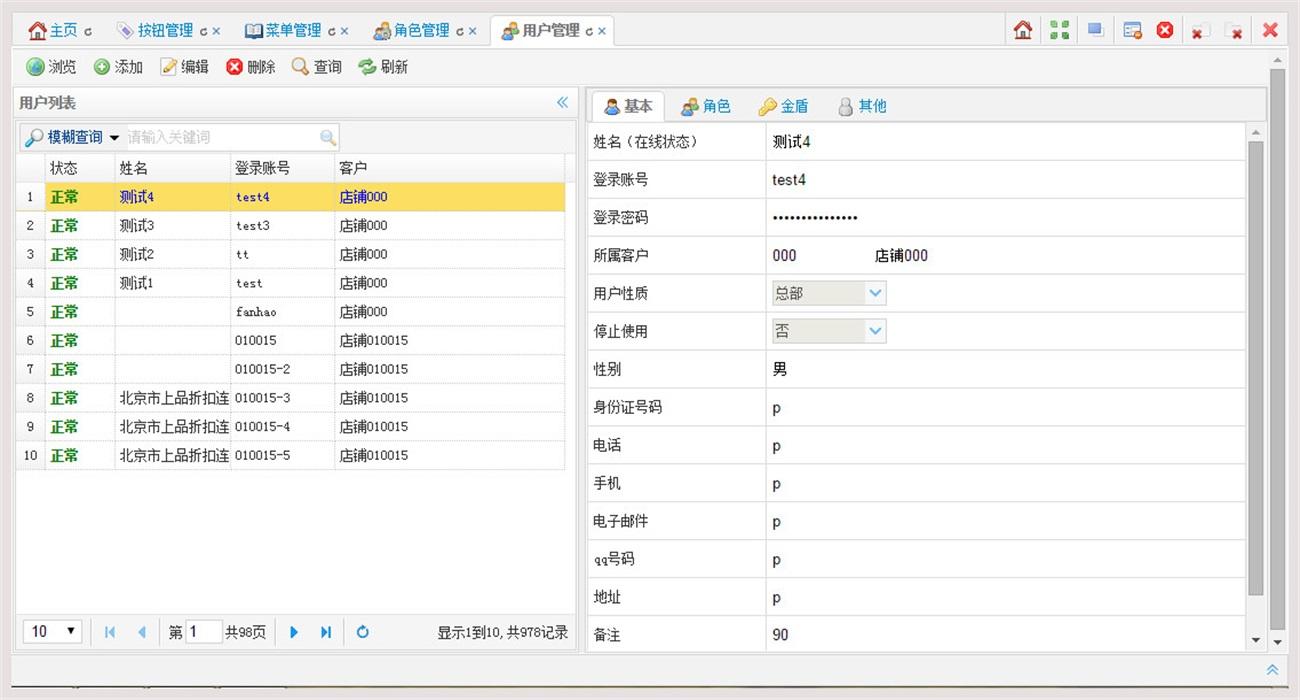Open the page size dropdown showing 10
This screenshot has height=700, width=1300.
pos(53,631)
